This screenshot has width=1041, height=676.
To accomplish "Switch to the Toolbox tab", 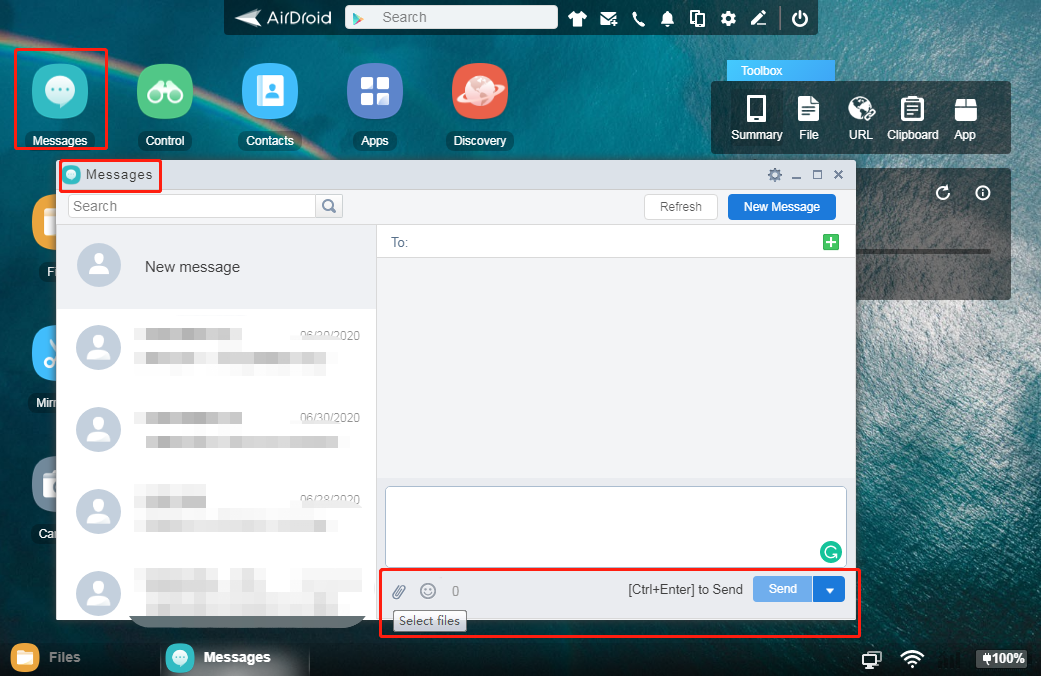I will tap(780, 70).
